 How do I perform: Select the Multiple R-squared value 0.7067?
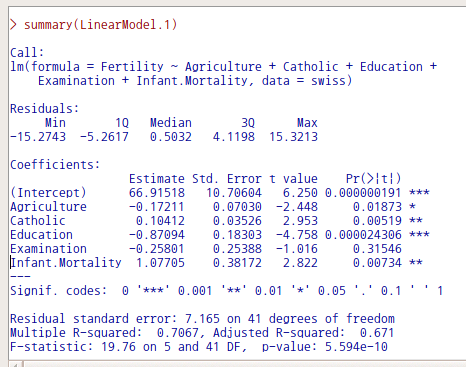coord(178,333)
